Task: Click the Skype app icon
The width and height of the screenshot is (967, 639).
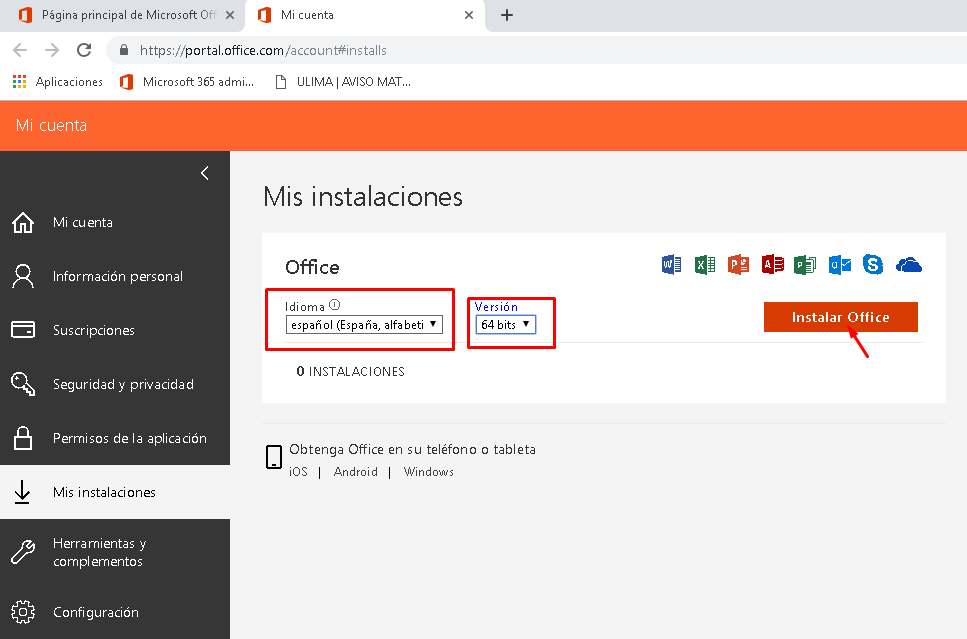Action: (x=873, y=265)
